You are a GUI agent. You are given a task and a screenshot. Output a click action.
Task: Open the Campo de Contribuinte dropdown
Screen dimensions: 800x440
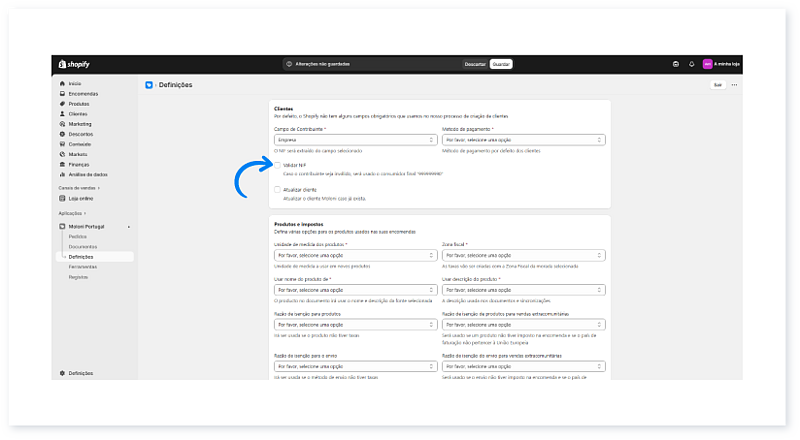click(355, 140)
